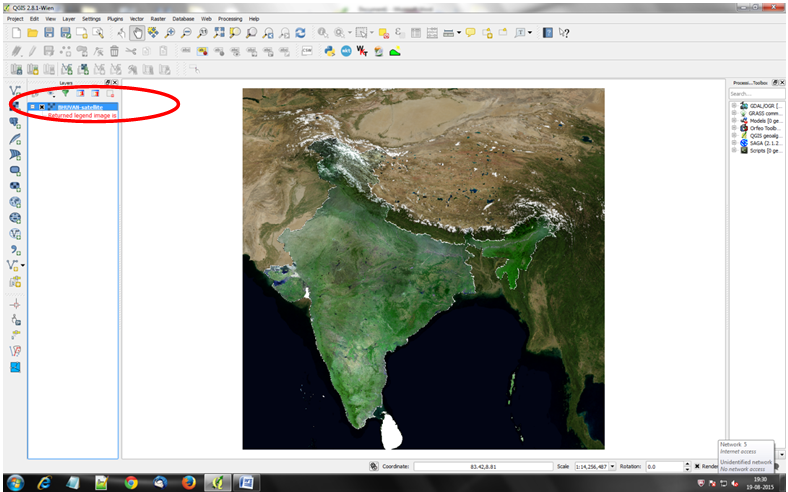Expand the GRASS commands toolbox group
The height and width of the screenshot is (492, 788).
pos(734,113)
